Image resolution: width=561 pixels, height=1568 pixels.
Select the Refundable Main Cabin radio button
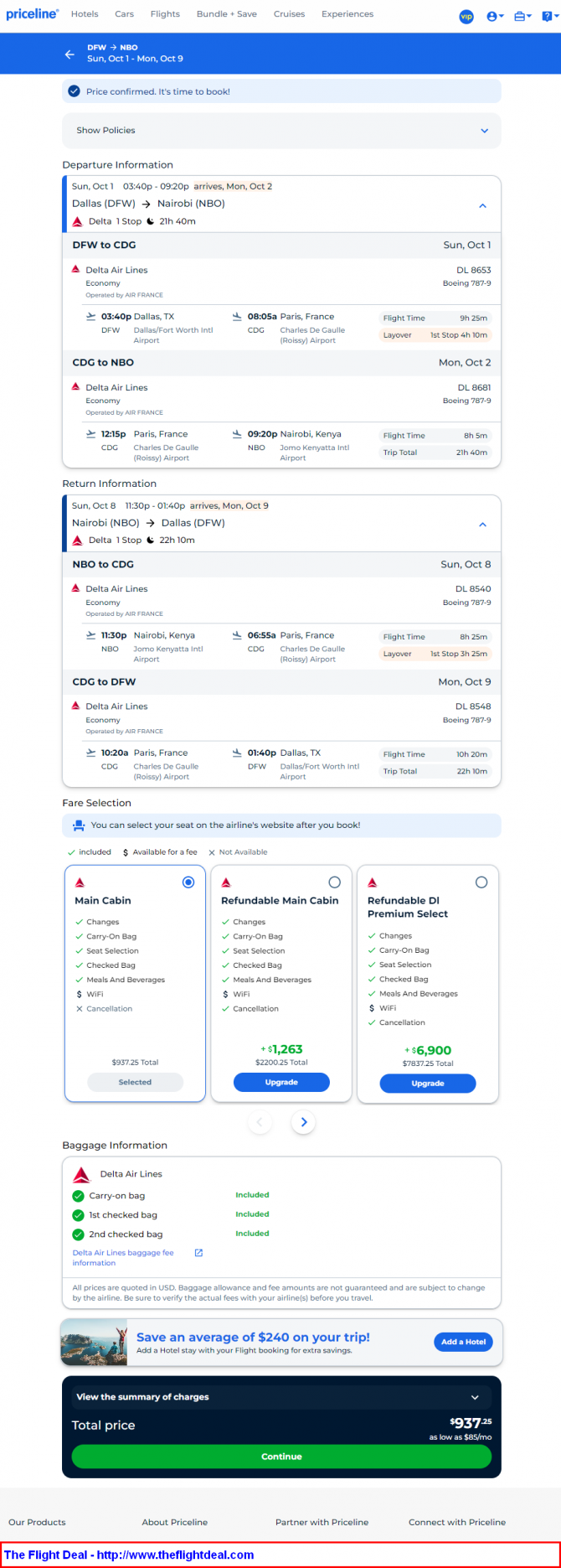coord(335,882)
